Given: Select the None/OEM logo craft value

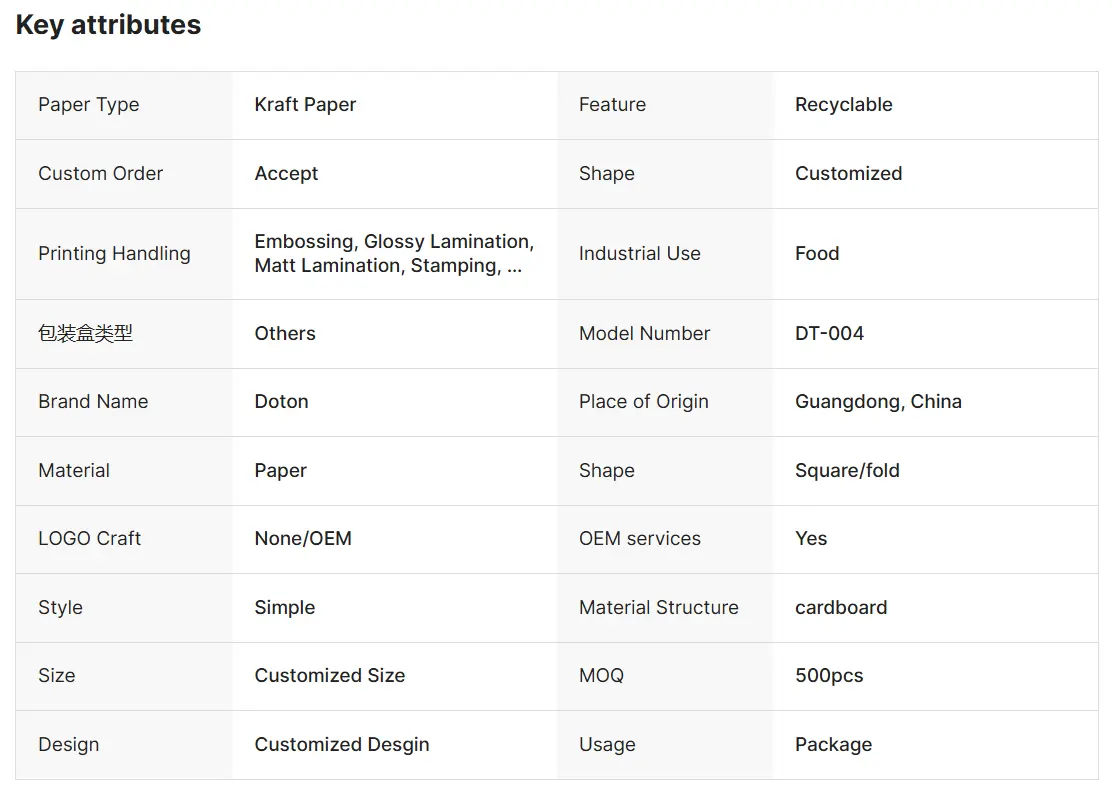Looking at the screenshot, I should click(303, 539).
